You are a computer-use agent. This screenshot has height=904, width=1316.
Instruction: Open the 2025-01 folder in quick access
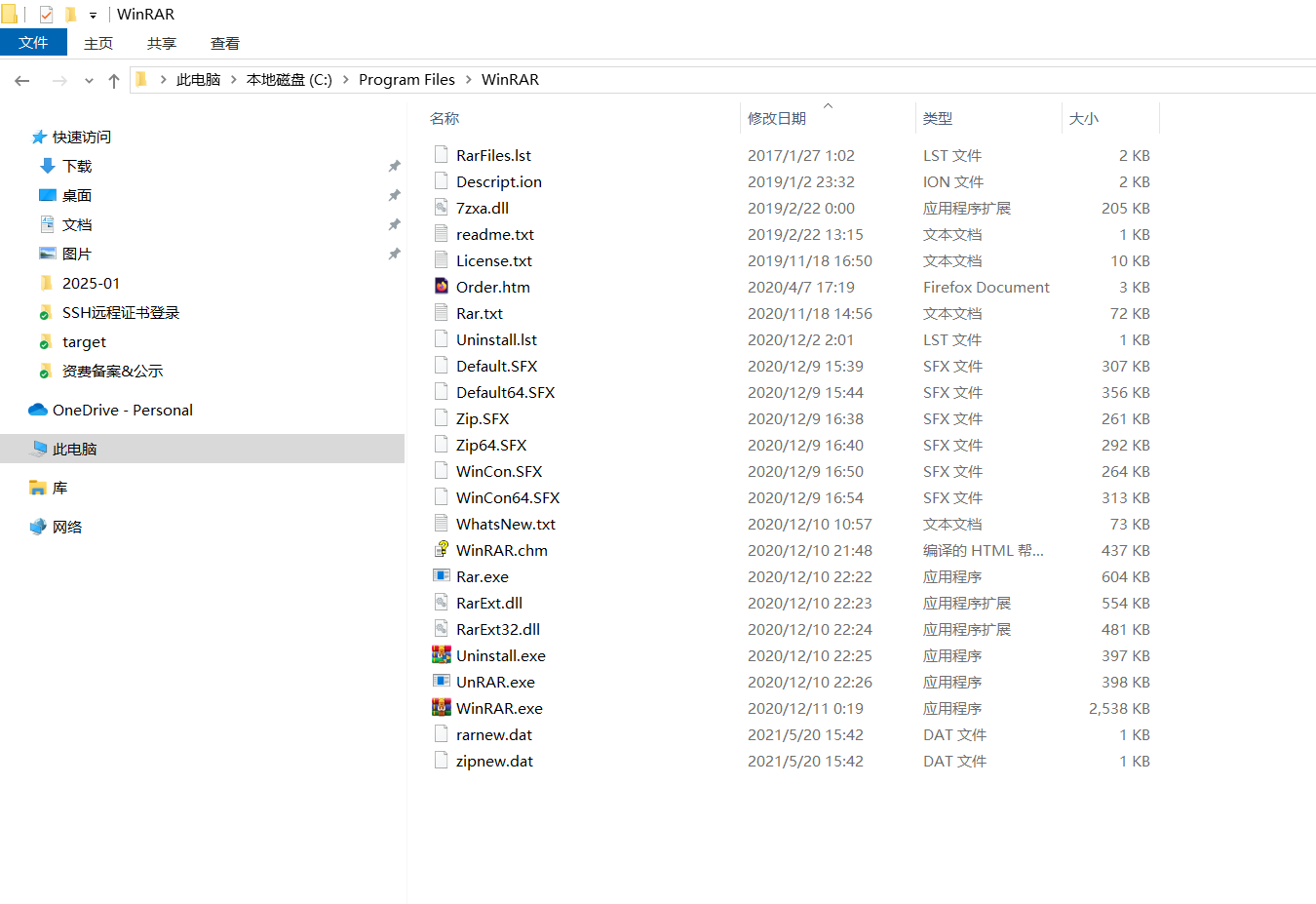tap(91, 283)
